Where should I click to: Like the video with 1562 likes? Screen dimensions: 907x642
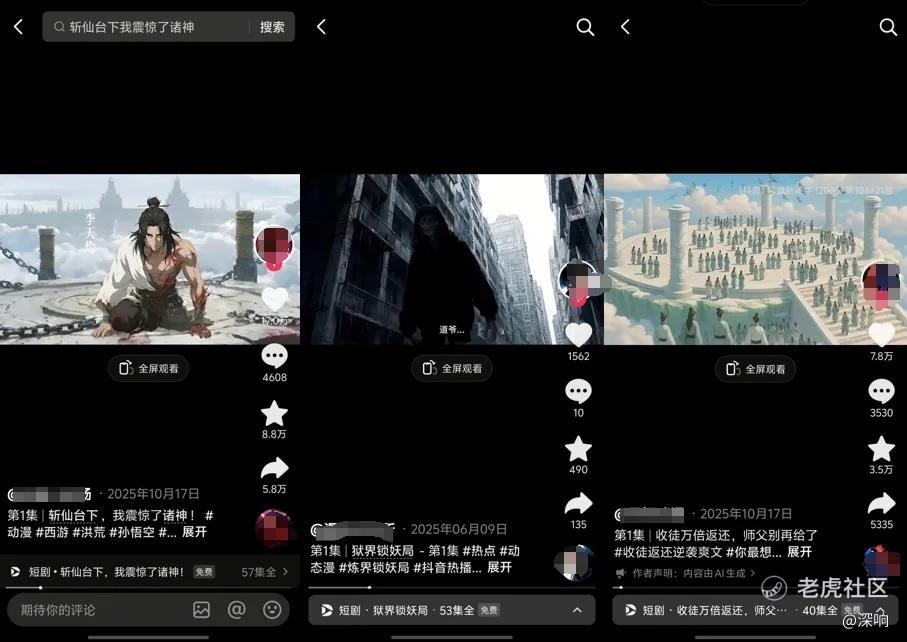coord(578,335)
